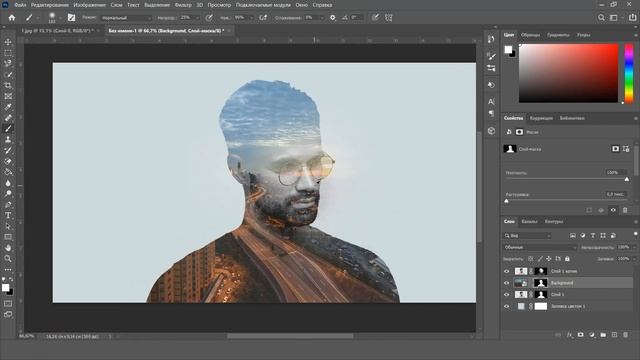640x360 pixels.
Task: Select the Eraser tool
Action: click(8, 161)
